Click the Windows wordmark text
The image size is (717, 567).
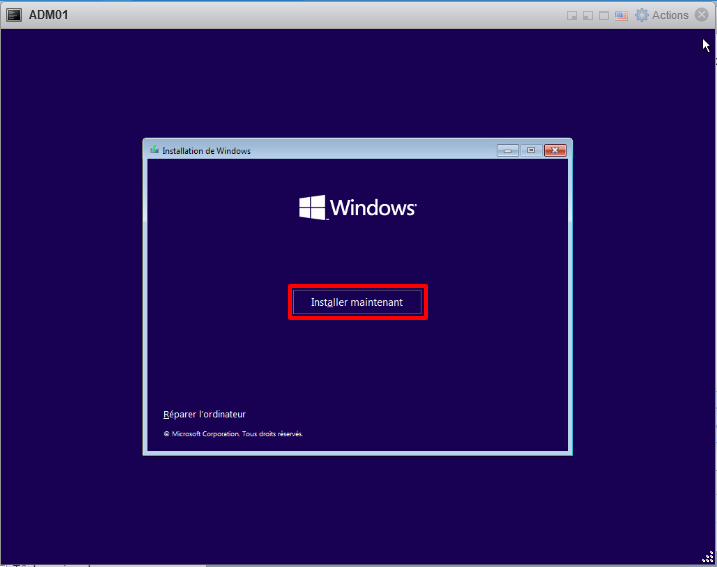tap(372, 208)
